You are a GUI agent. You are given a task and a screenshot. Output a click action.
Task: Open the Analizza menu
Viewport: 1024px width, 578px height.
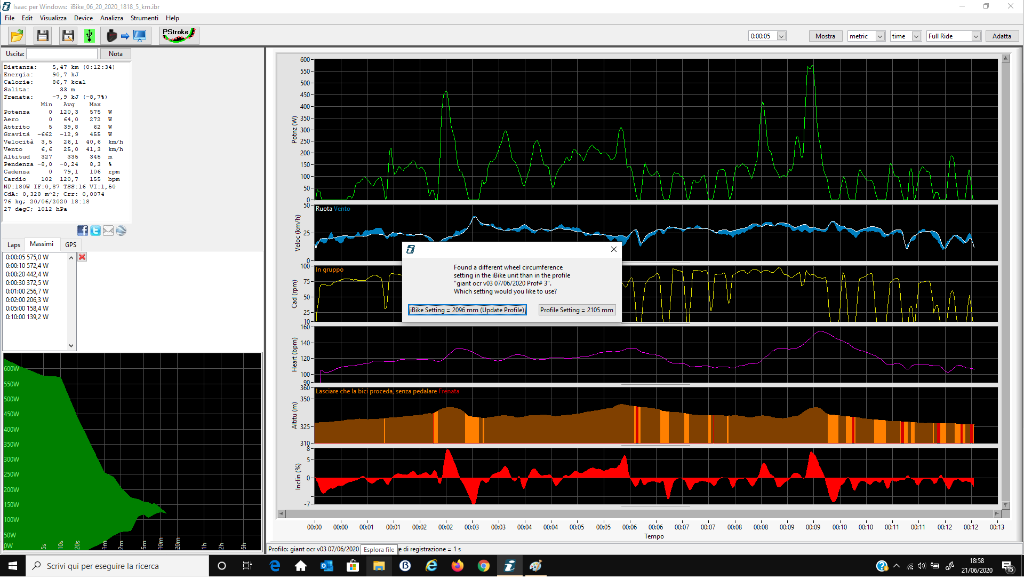click(112, 18)
